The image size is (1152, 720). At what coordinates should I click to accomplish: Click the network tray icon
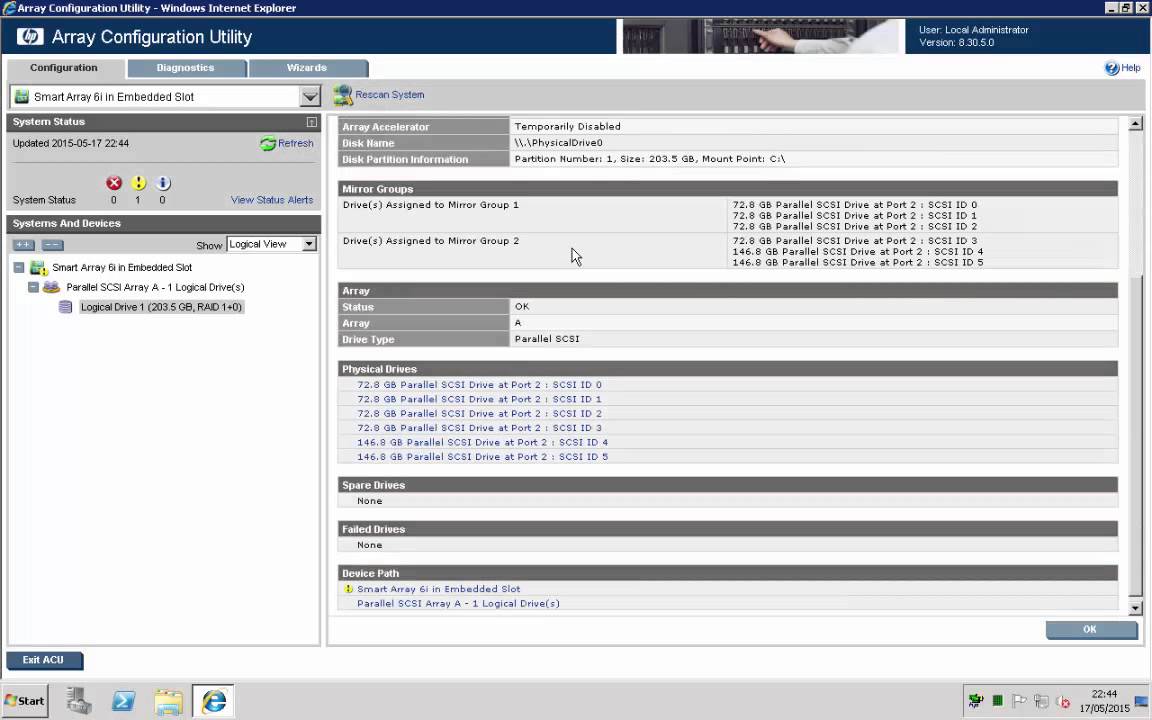(x=1041, y=702)
